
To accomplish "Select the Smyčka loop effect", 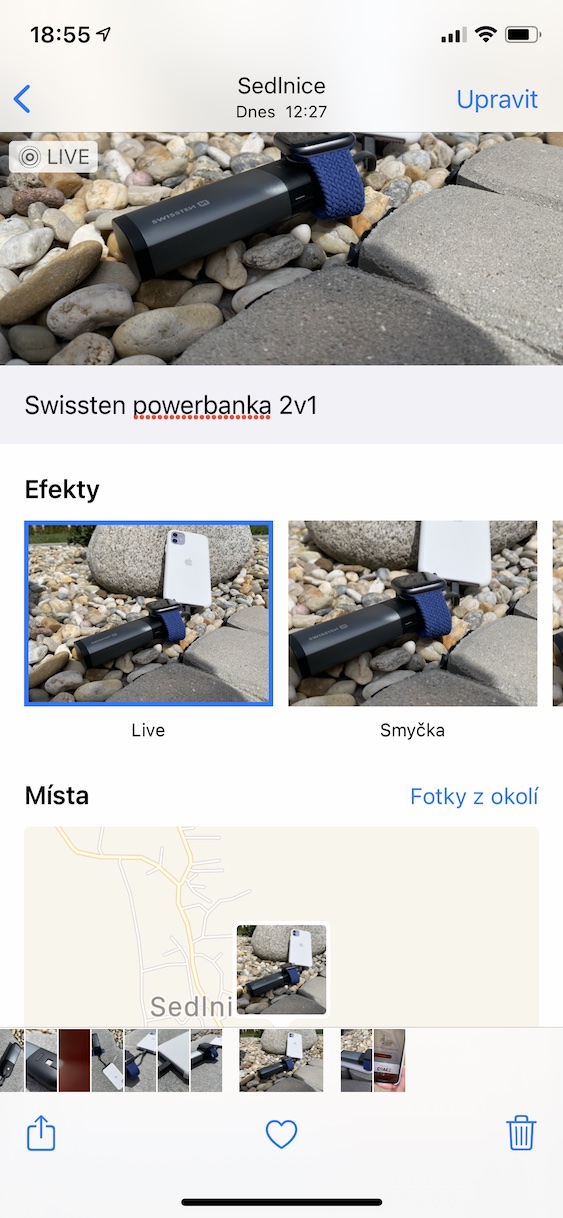I will [x=413, y=614].
